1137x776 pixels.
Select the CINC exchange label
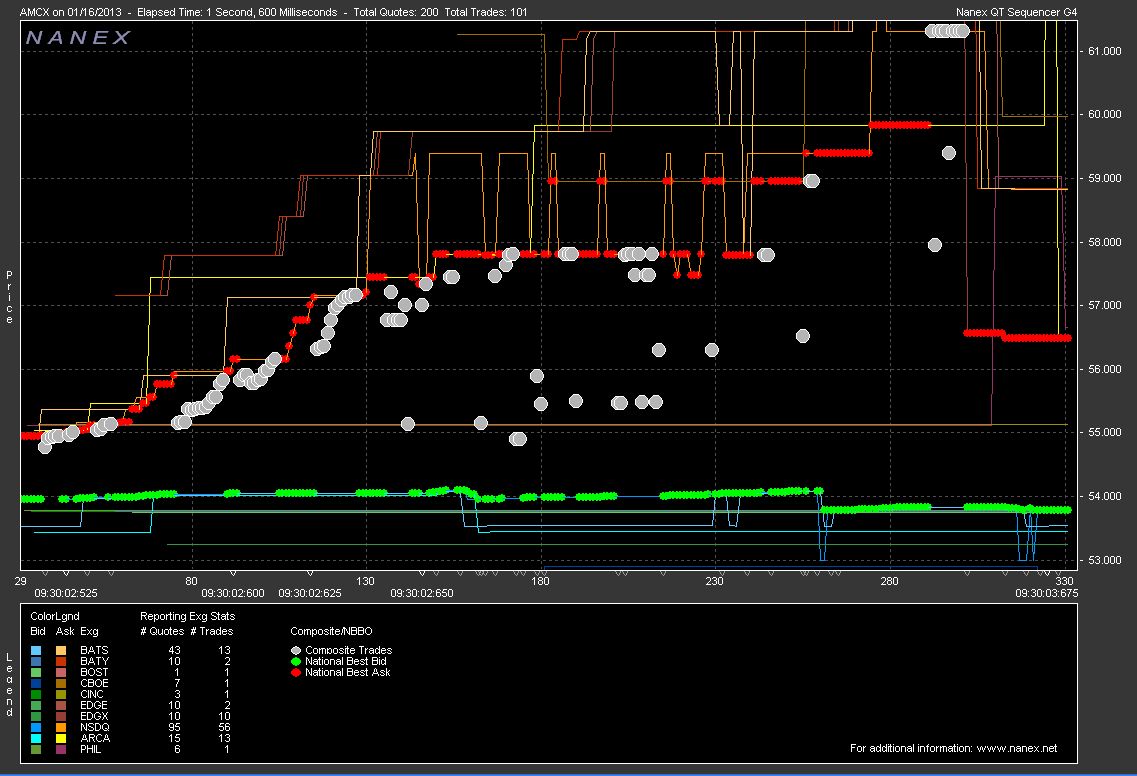pos(92,694)
